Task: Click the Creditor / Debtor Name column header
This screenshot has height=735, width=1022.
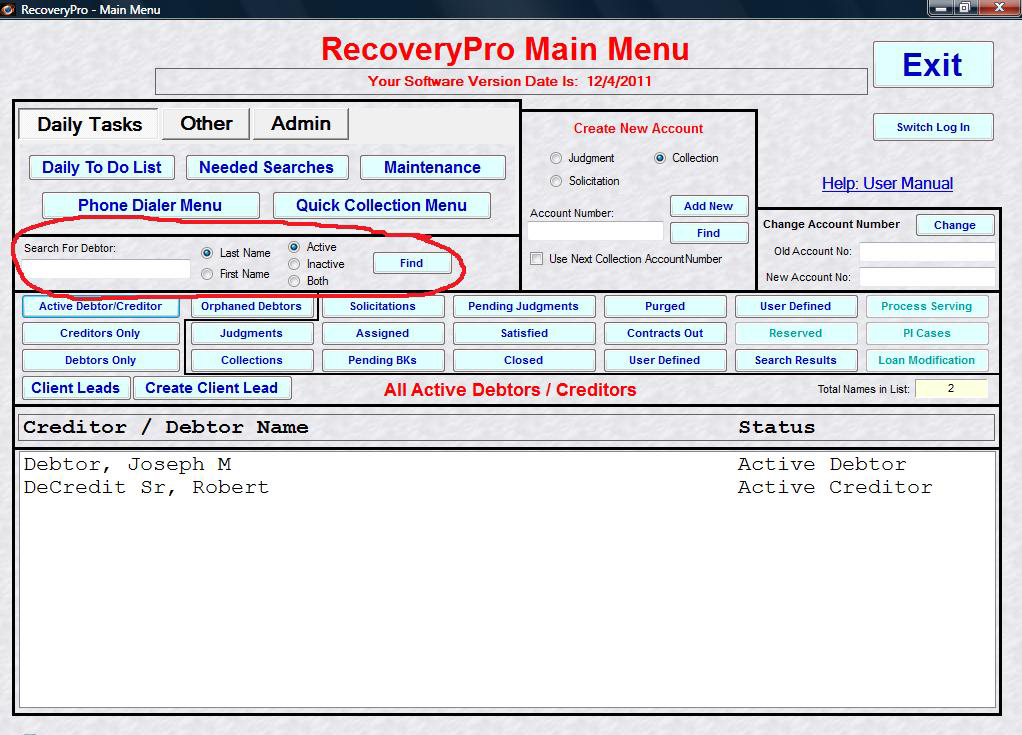Action: pos(166,427)
